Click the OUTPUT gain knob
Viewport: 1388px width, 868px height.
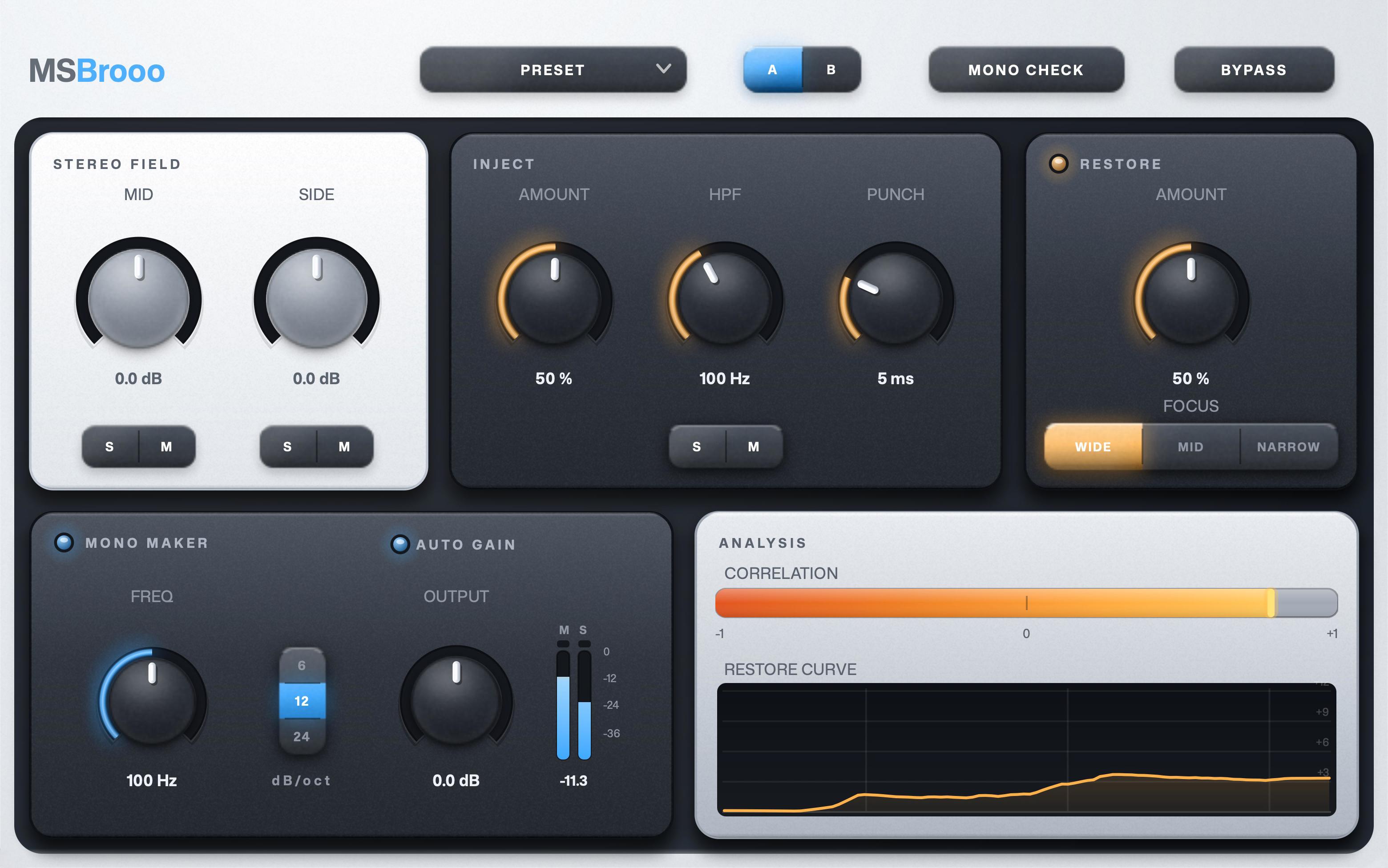[456, 702]
